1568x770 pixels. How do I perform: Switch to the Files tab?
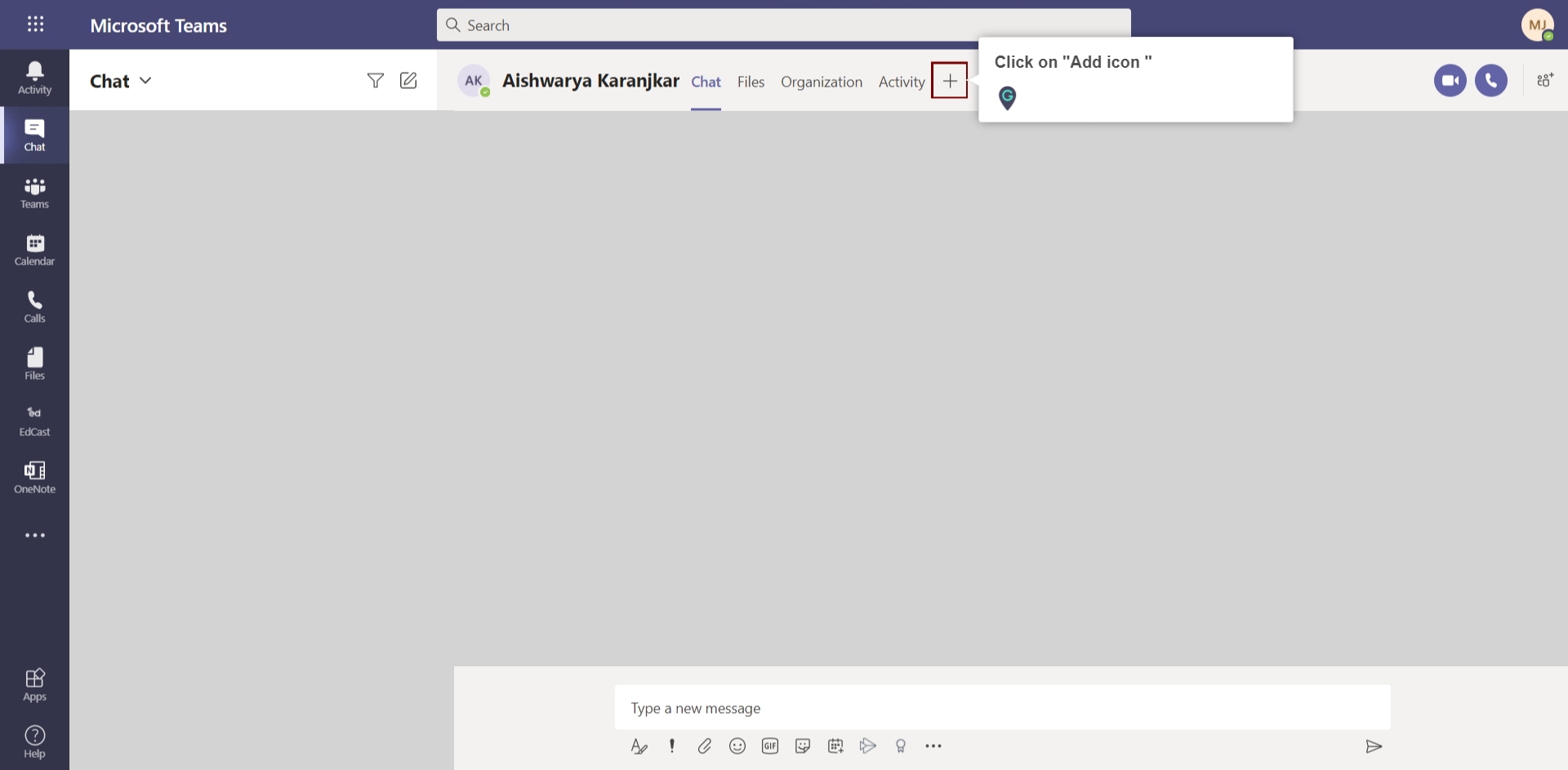tap(751, 82)
